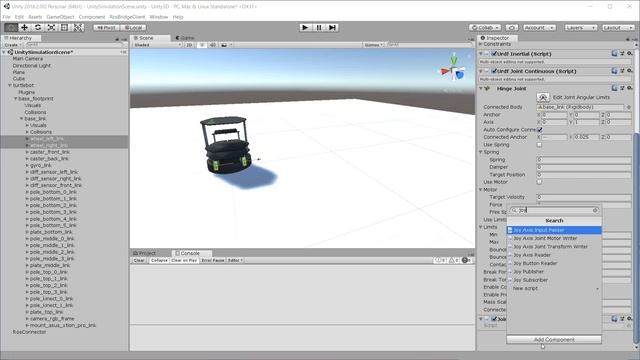The height and width of the screenshot is (360, 640).
Task: Click the scene orientation gizmo
Action: (x=453, y=70)
